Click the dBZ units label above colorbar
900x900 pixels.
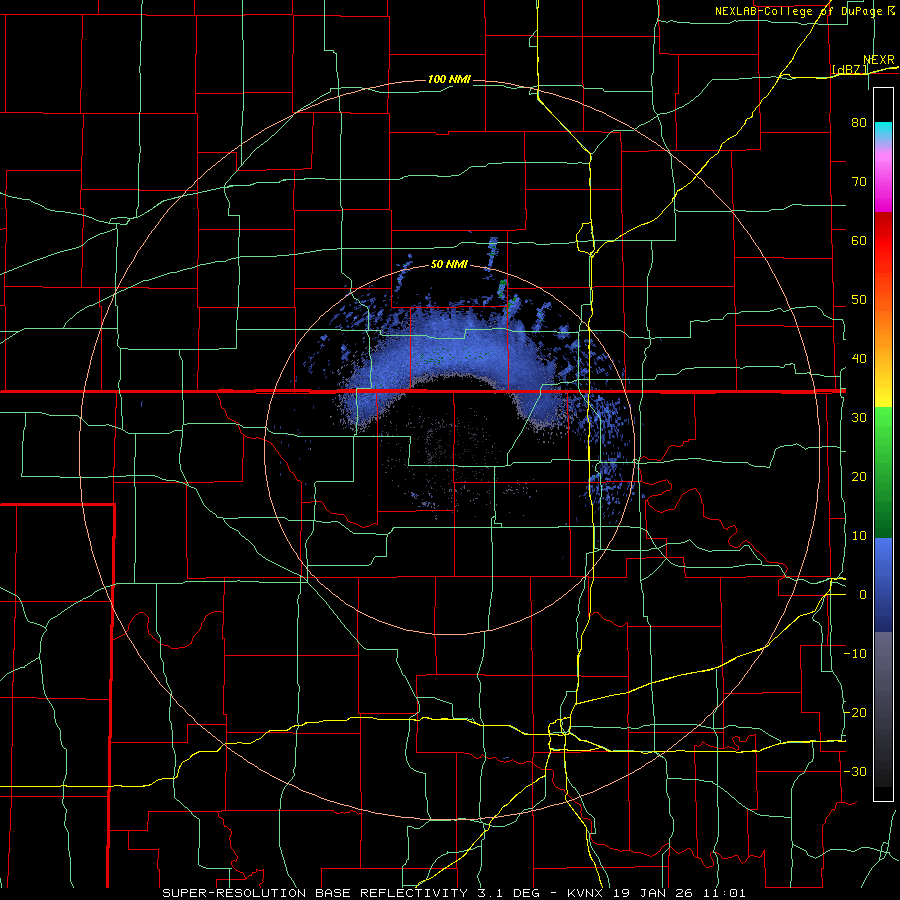click(x=850, y=70)
